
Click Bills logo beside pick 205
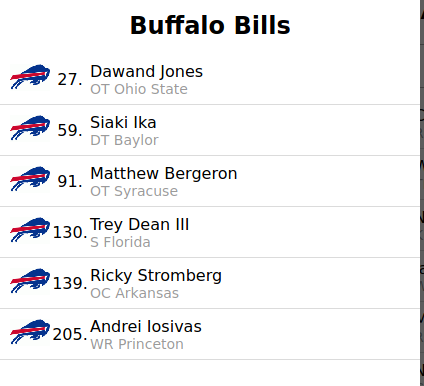pyautogui.click(x=30, y=332)
